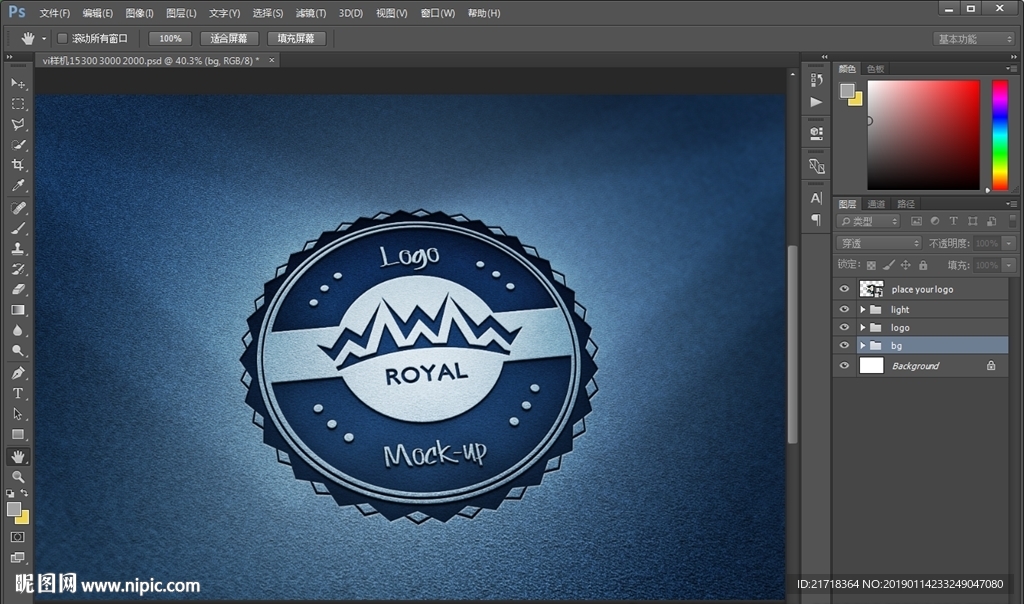Open the History panel icon
The width and height of the screenshot is (1024, 604).
(816, 80)
